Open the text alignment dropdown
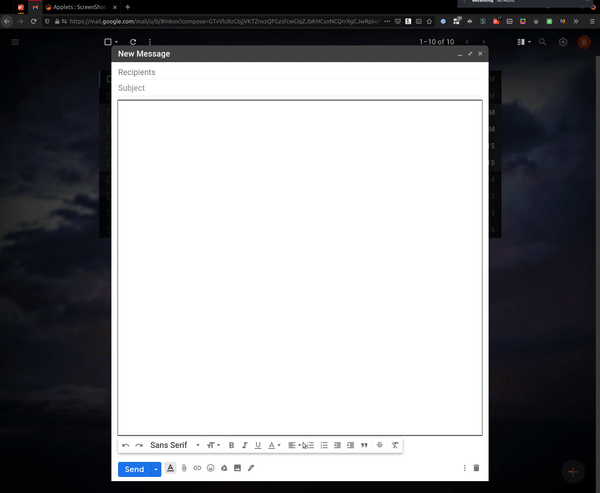 coord(294,445)
